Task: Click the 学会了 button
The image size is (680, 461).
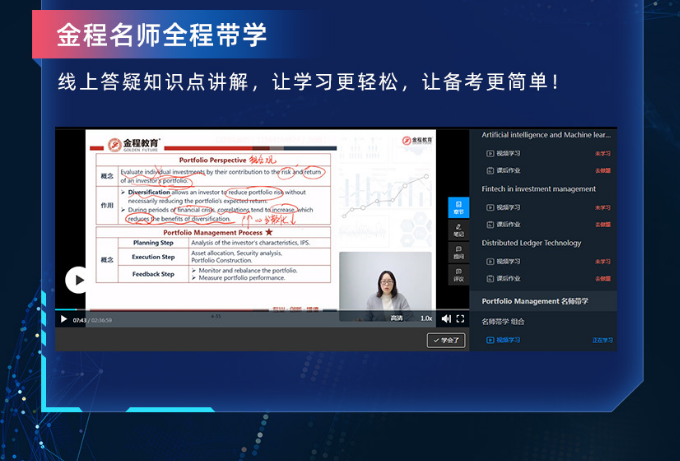Action: [446, 340]
